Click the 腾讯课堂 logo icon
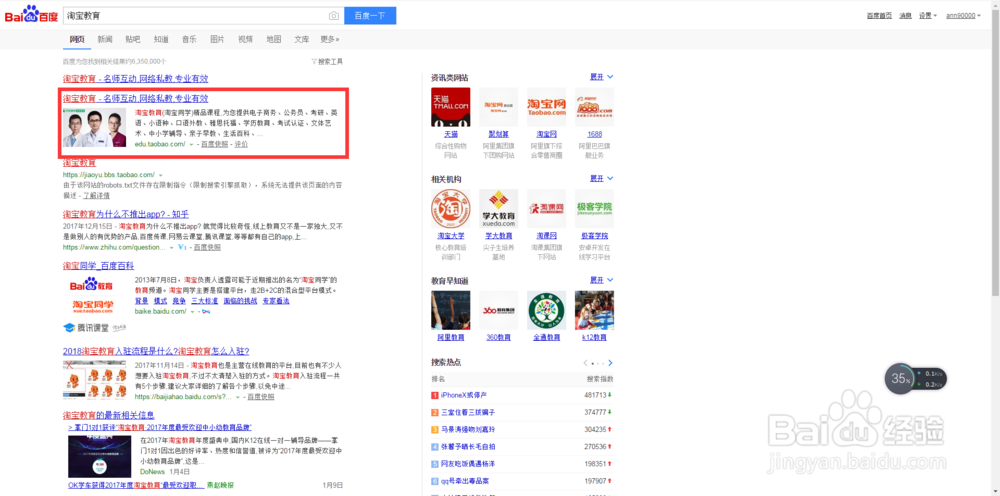Screen dimensions: 1000x496 (69, 328)
